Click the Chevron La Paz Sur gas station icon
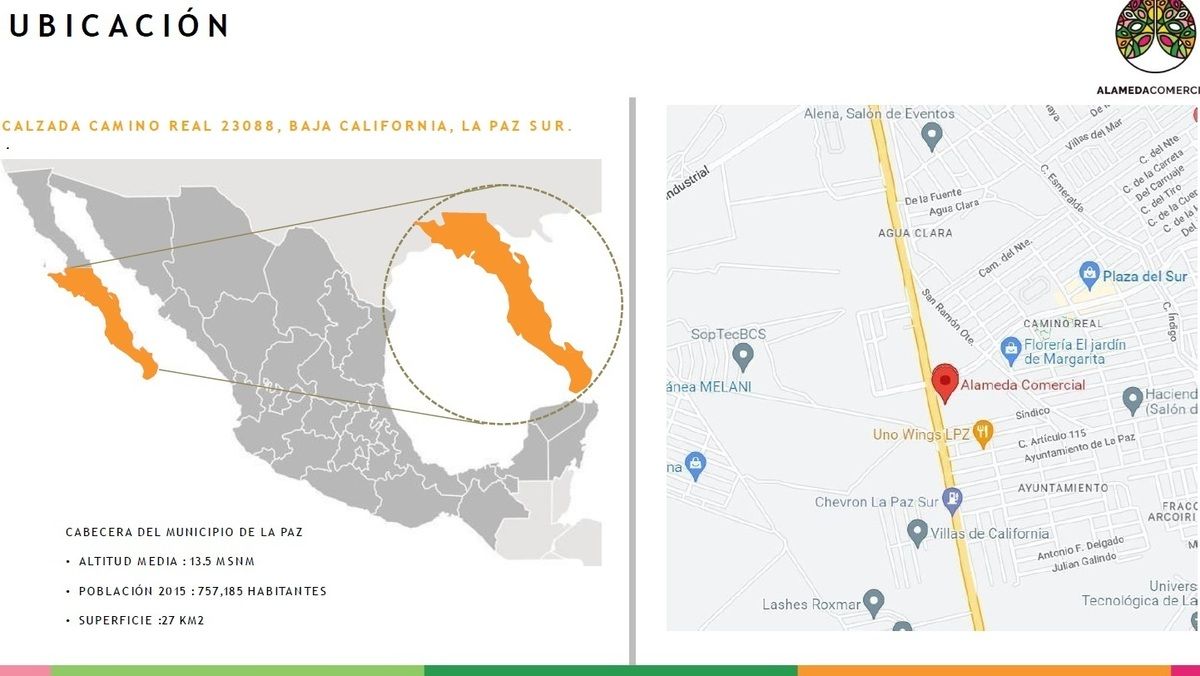 (x=953, y=498)
